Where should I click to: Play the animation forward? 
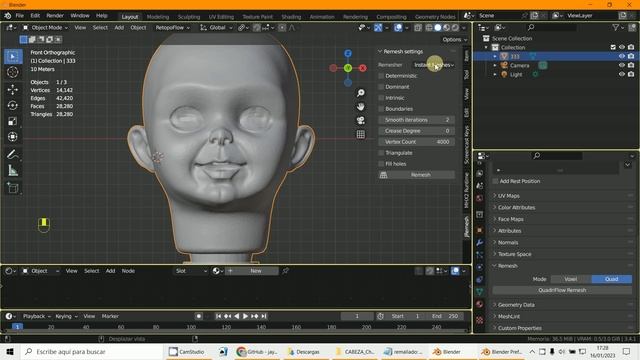pyautogui.click(x=245, y=316)
